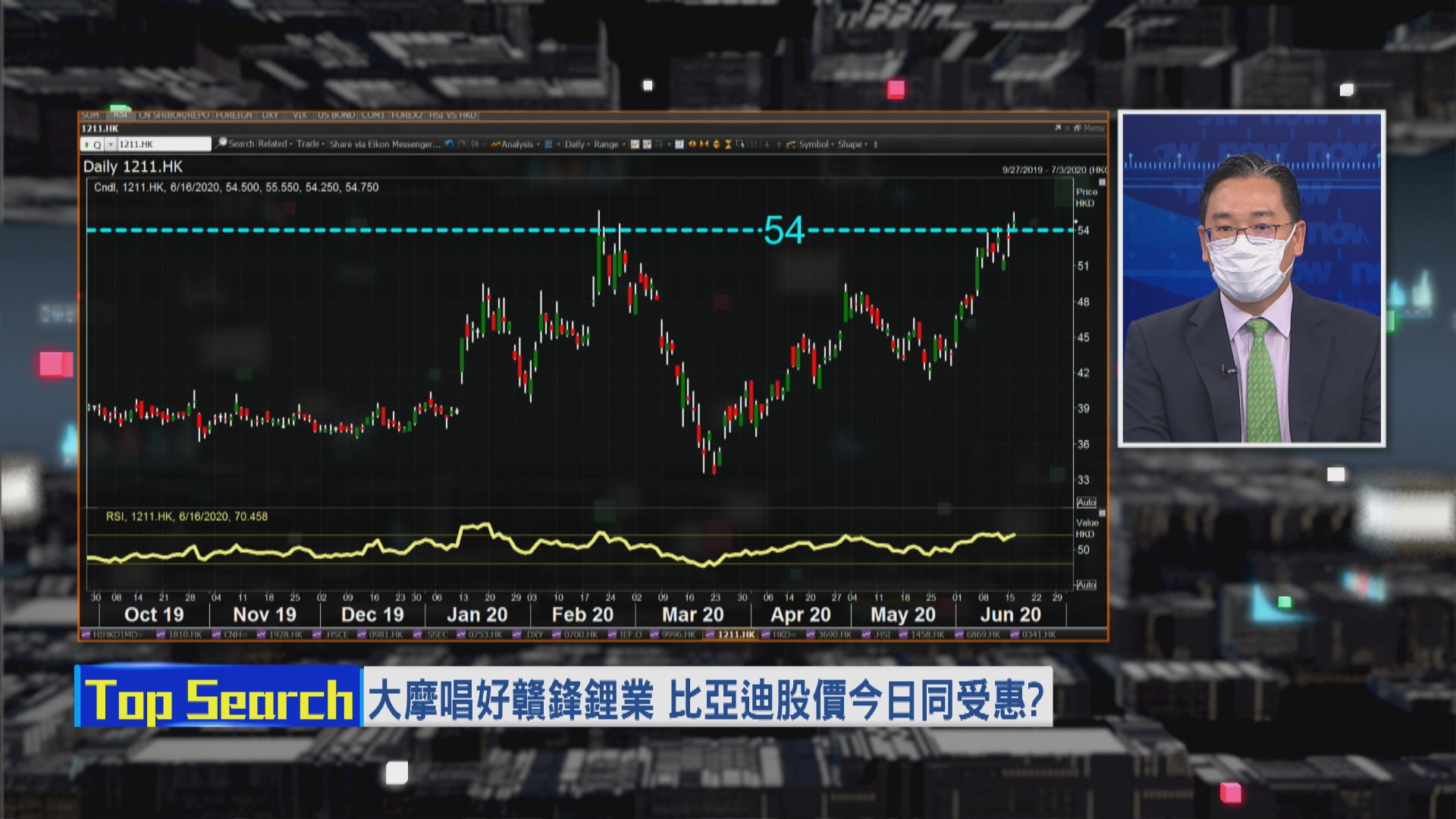This screenshot has height=819, width=1456.
Task: Click the zoom-select rectangle icon
Action: pyautogui.click(x=740, y=144)
